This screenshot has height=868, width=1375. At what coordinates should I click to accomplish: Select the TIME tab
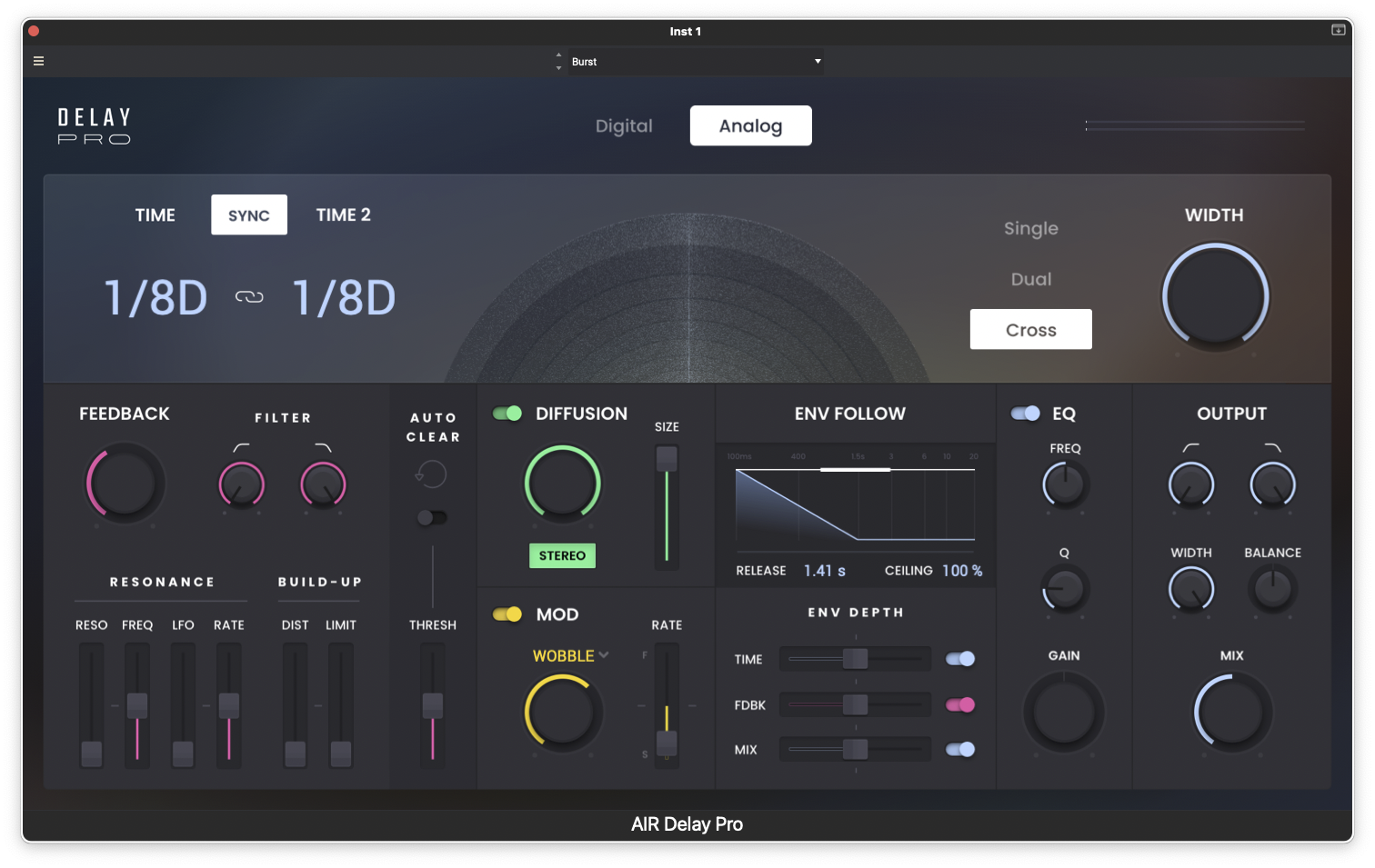pos(156,215)
